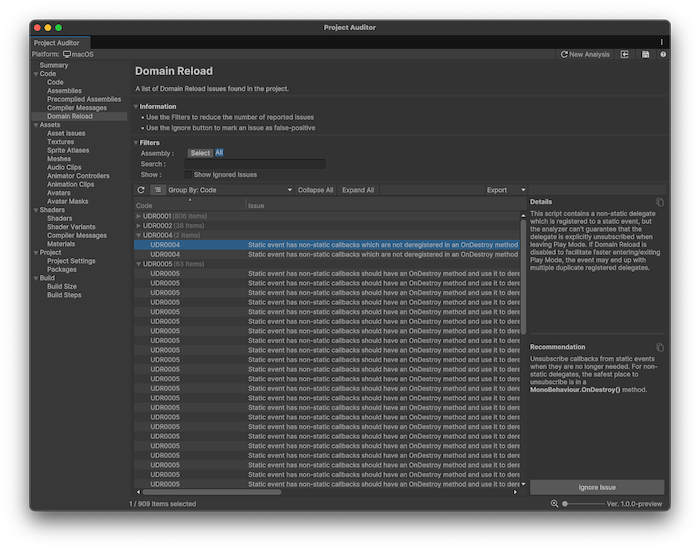Copy the Details text using the copy icon
Viewport: 700px width, 550px height.
click(x=659, y=202)
